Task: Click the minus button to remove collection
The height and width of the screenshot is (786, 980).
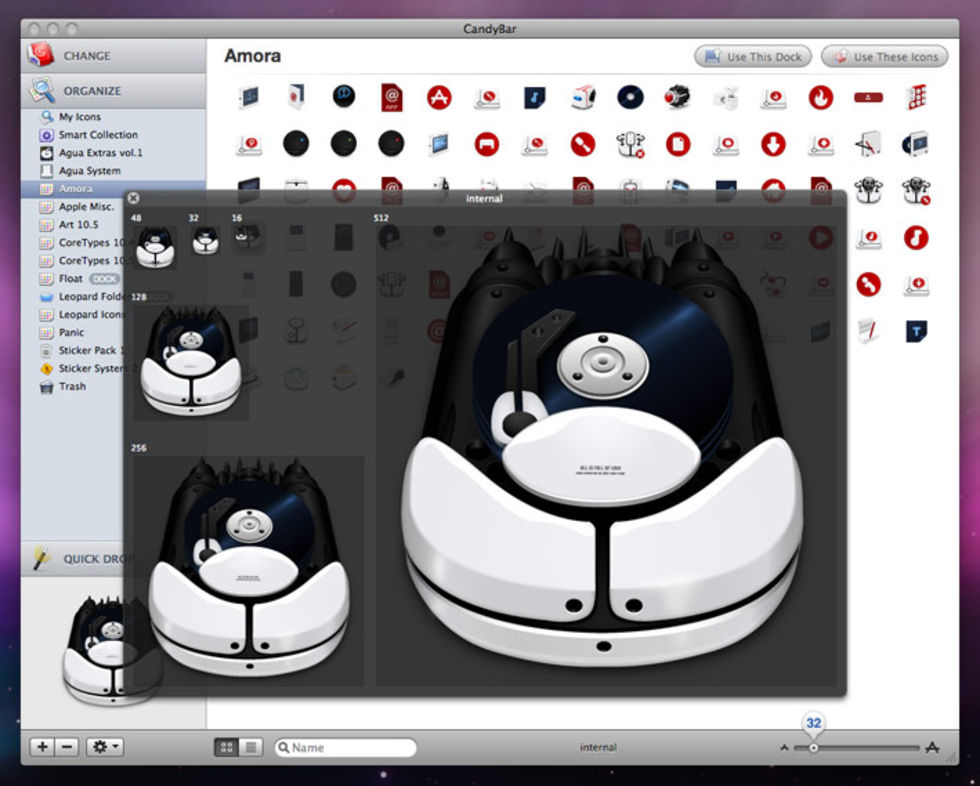Action: tap(67, 747)
